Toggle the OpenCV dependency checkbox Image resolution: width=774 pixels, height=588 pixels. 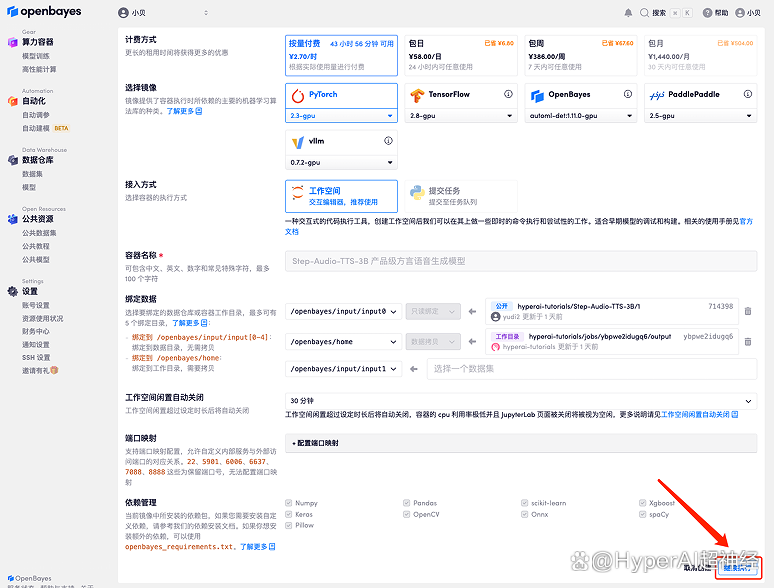click(406, 514)
